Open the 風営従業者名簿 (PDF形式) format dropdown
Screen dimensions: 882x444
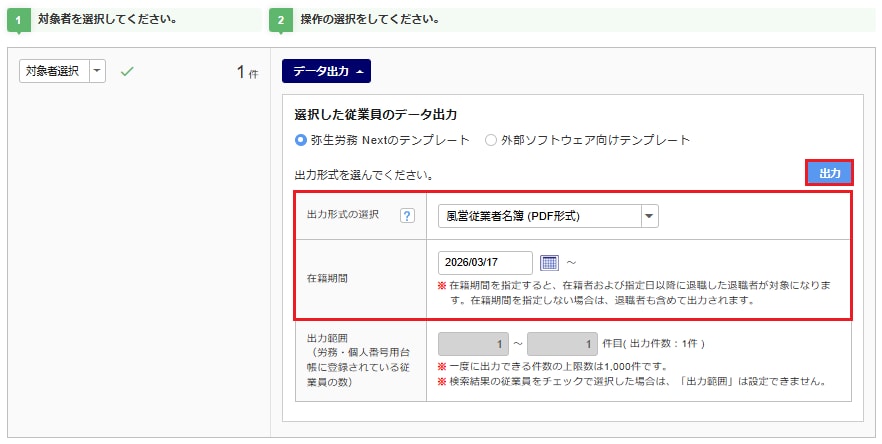coord(649,216)
